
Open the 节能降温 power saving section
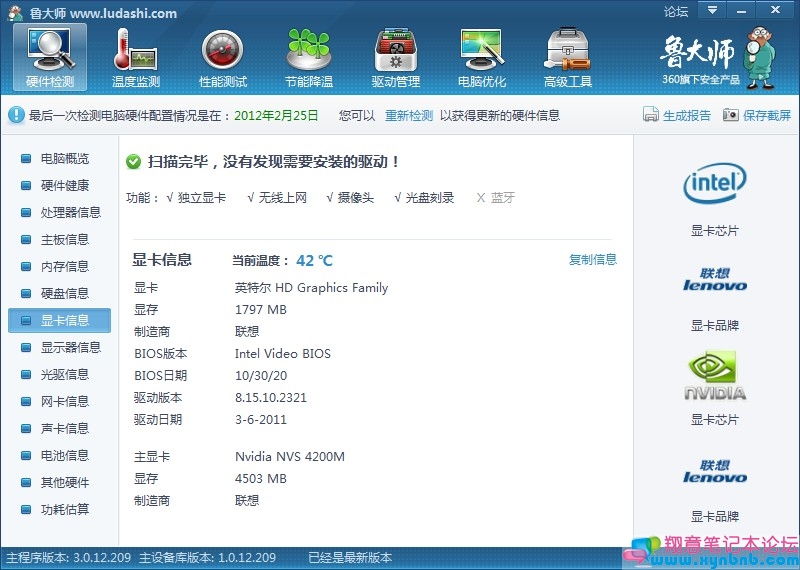(x=309, y=57)
